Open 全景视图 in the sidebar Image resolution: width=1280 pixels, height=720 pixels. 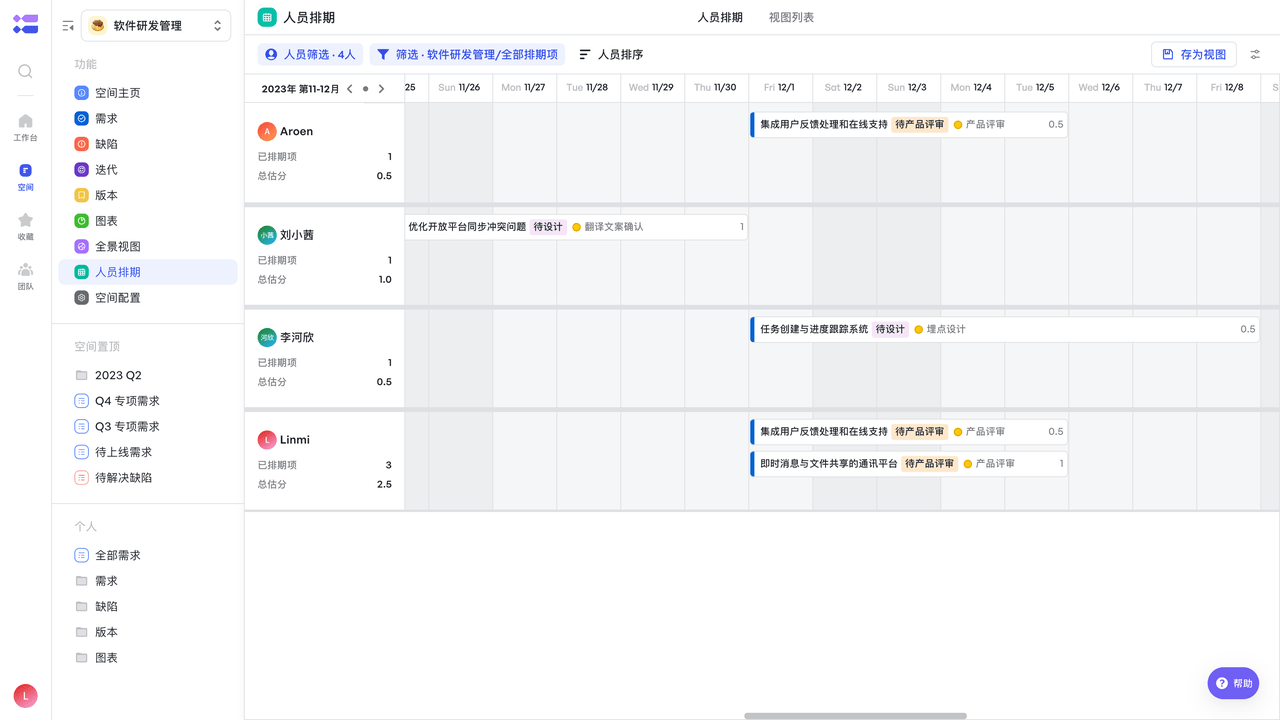(148, 246)
